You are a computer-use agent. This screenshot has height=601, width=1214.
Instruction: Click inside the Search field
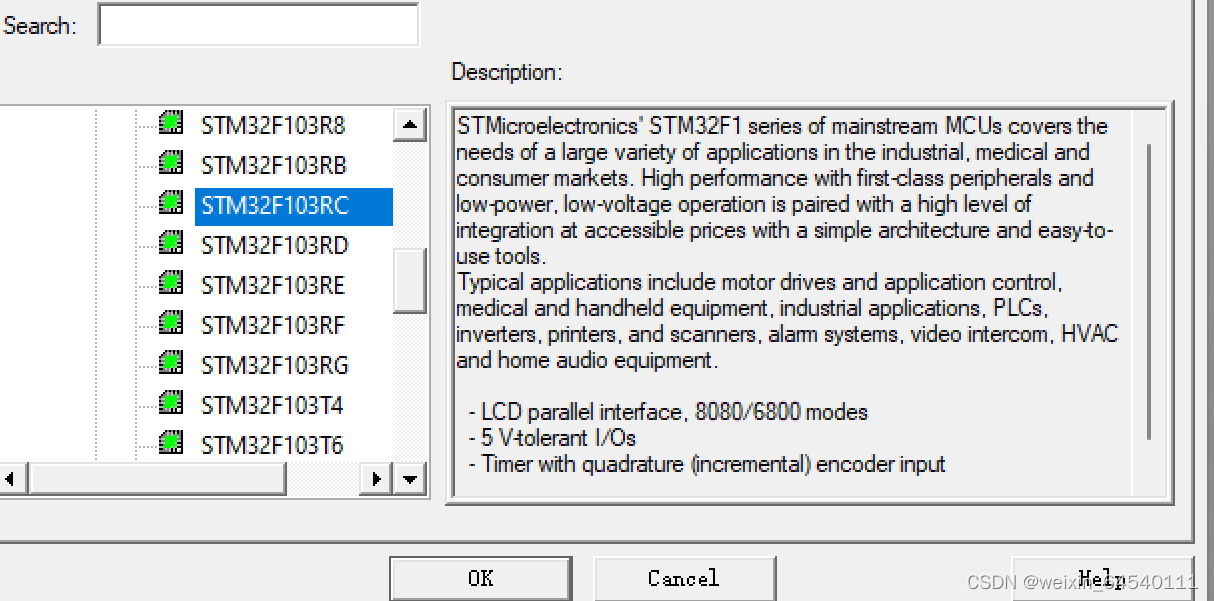tap(258, 24)
